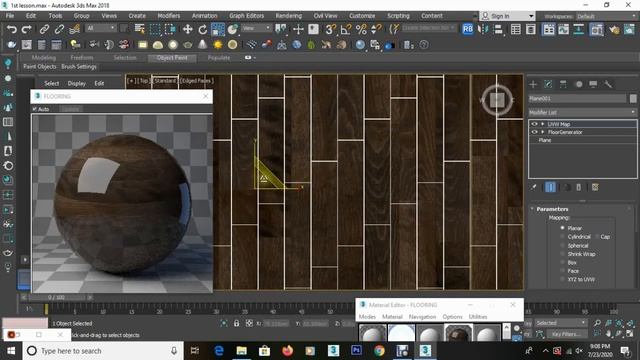The width and height of the screenshot is (640, 360).
Task: Toggle the 3D Snaps icon
Action: (331, 29)
